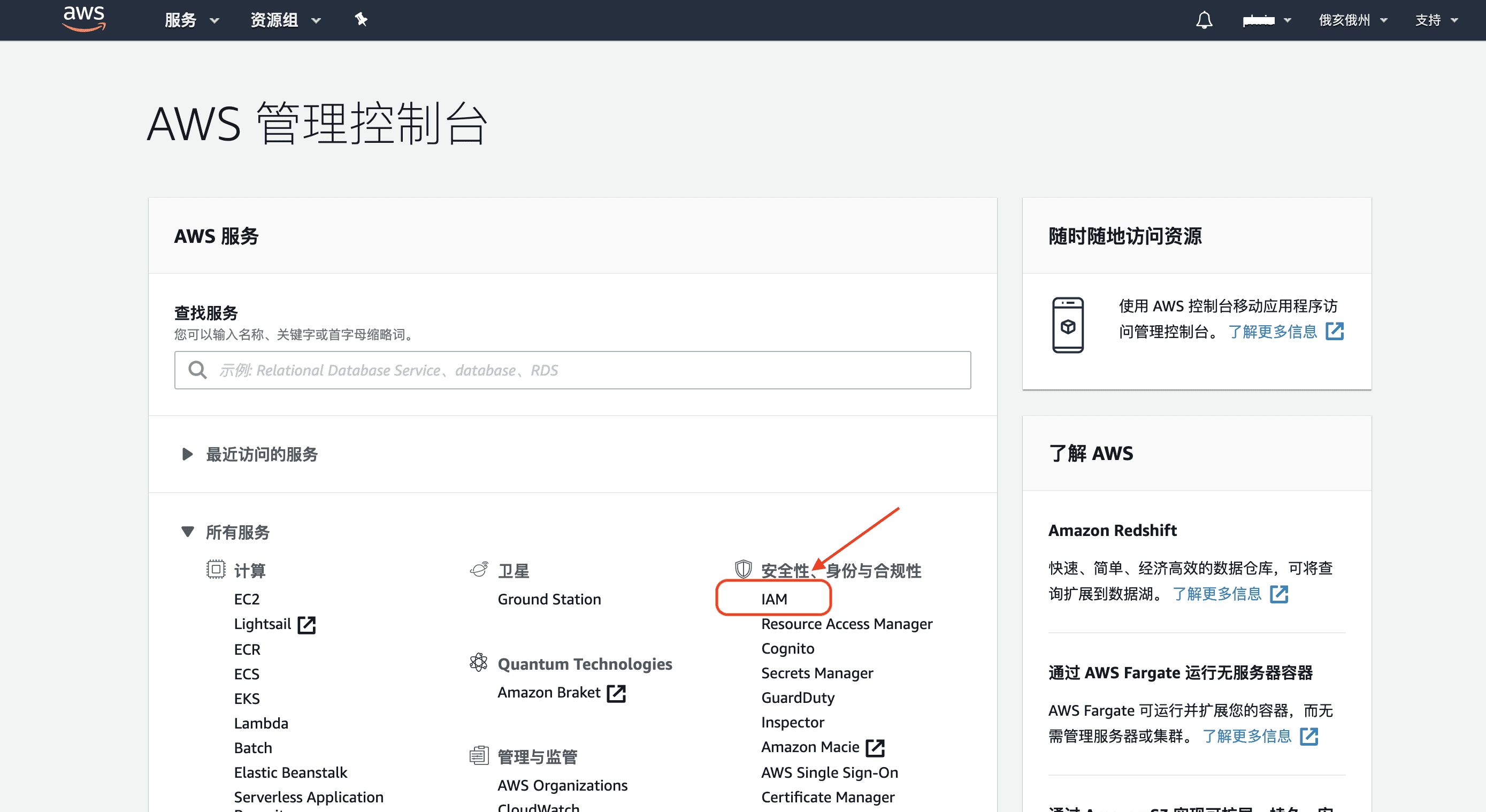Viewport: 1486px width, 812px height.
Task: Open Amazon Braket service
Action: (549, 693)
